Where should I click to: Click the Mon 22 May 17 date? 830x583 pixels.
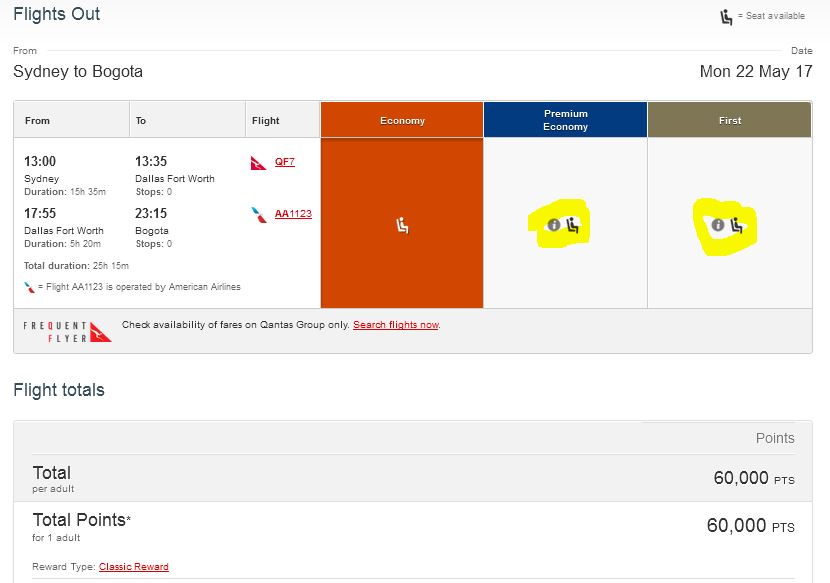point(756,71)
